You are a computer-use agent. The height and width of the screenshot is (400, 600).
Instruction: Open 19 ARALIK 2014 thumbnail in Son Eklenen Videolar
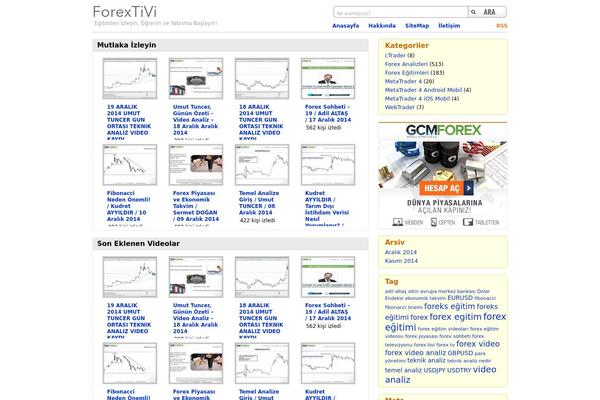130,277
